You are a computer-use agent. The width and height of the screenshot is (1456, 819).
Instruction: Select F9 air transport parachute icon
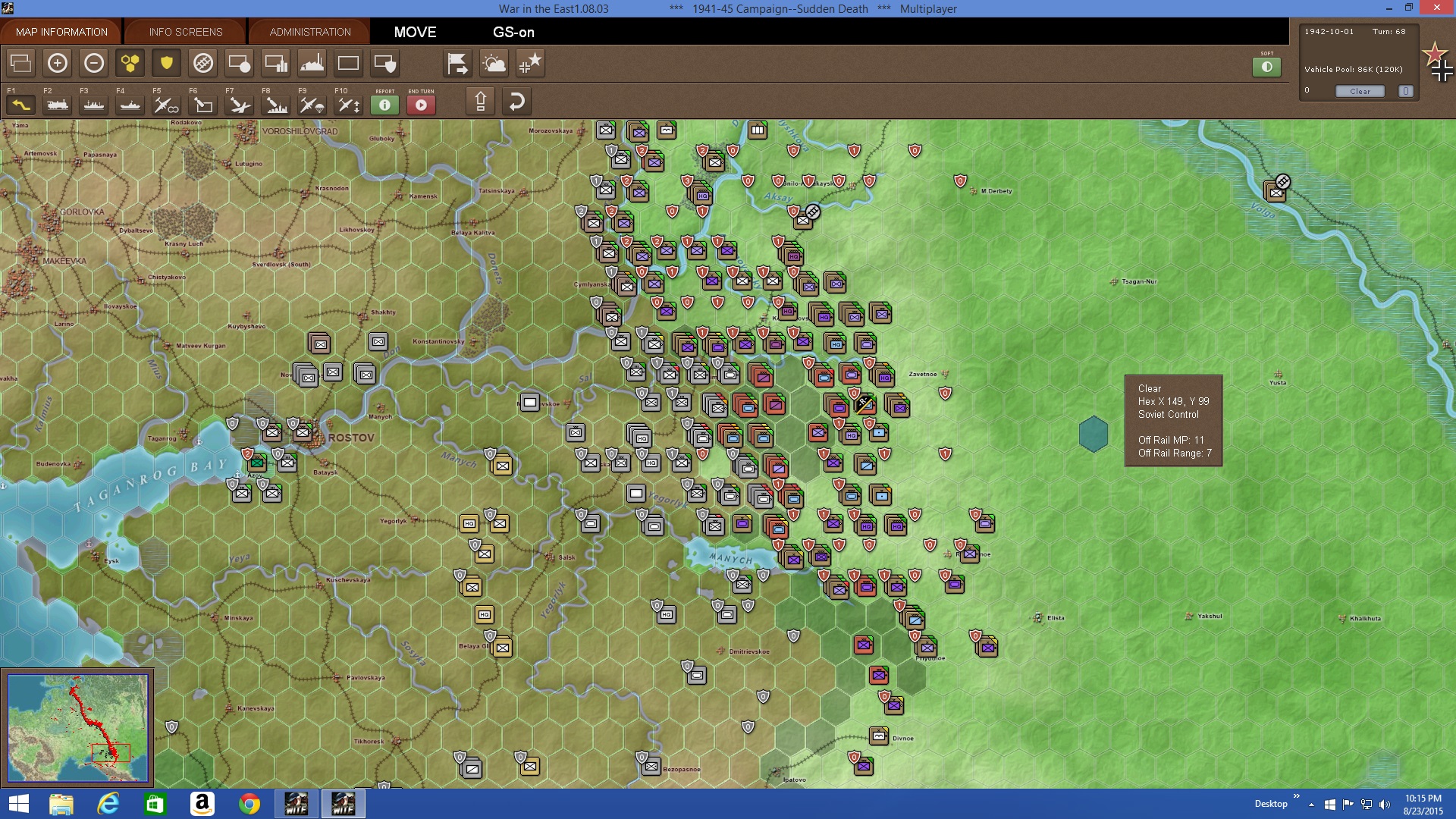312,105
